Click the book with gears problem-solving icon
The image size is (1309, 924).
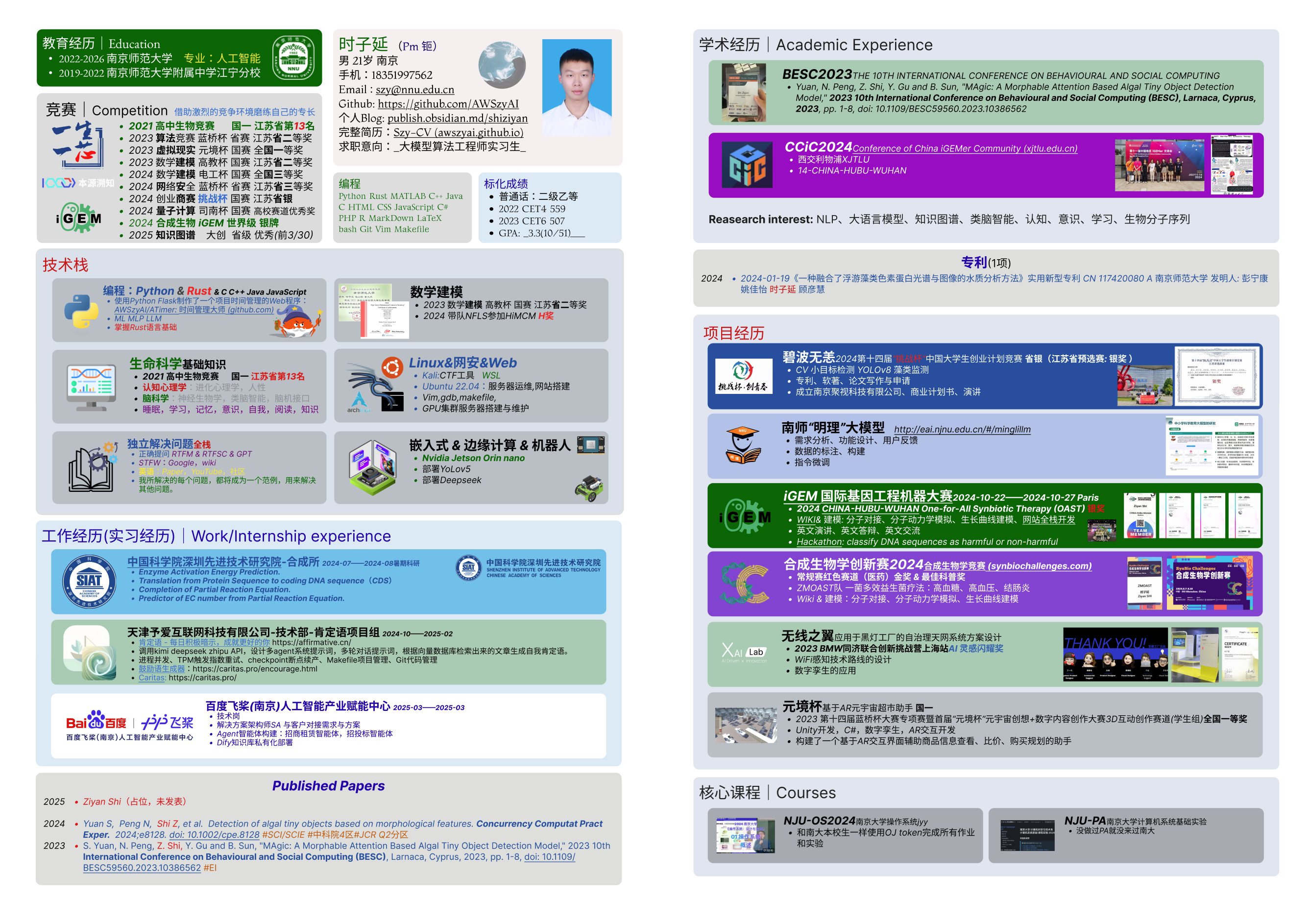point(93,466)
